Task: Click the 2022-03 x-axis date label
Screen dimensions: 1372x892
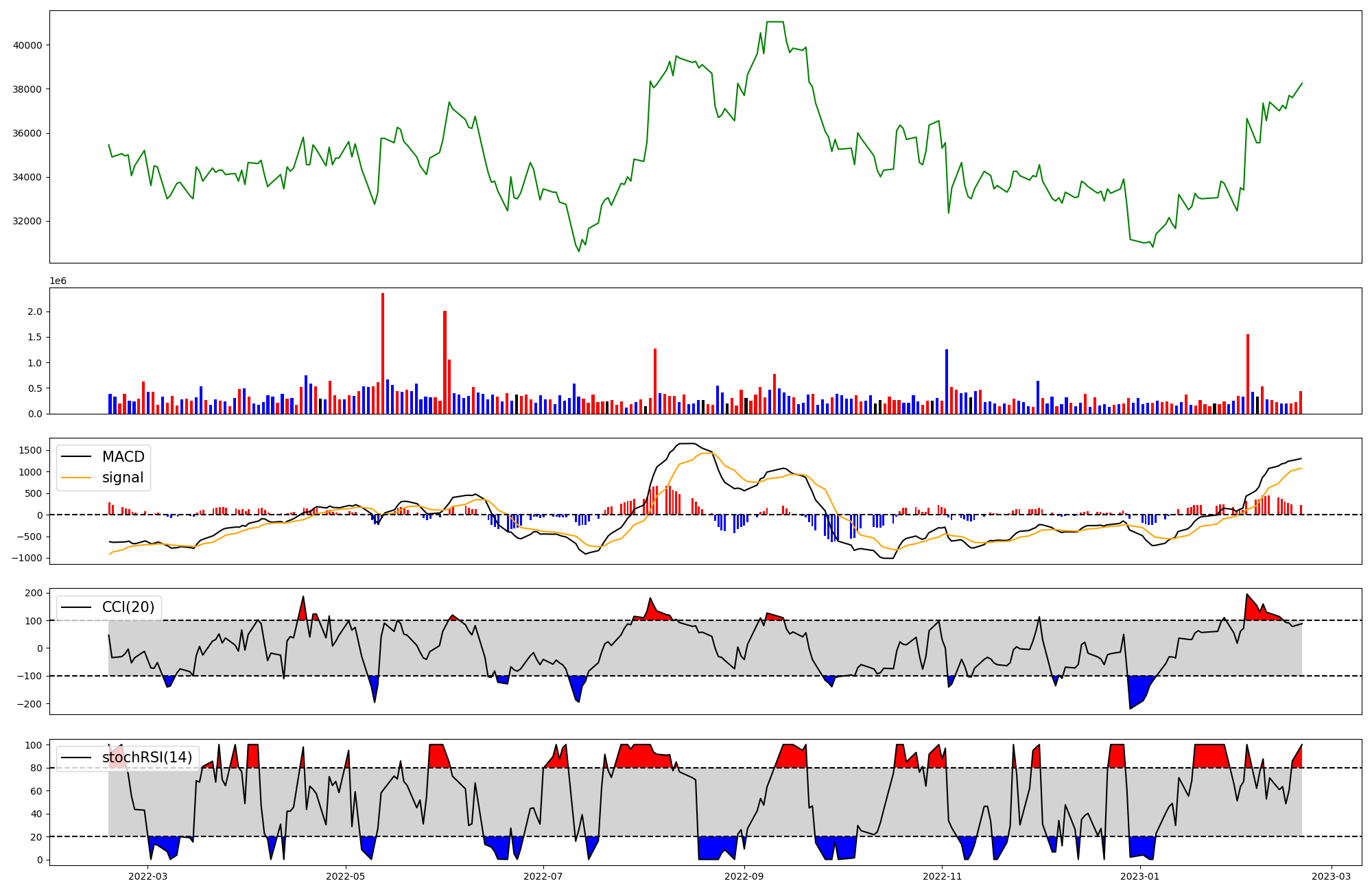Action: (x=147, y=876)
